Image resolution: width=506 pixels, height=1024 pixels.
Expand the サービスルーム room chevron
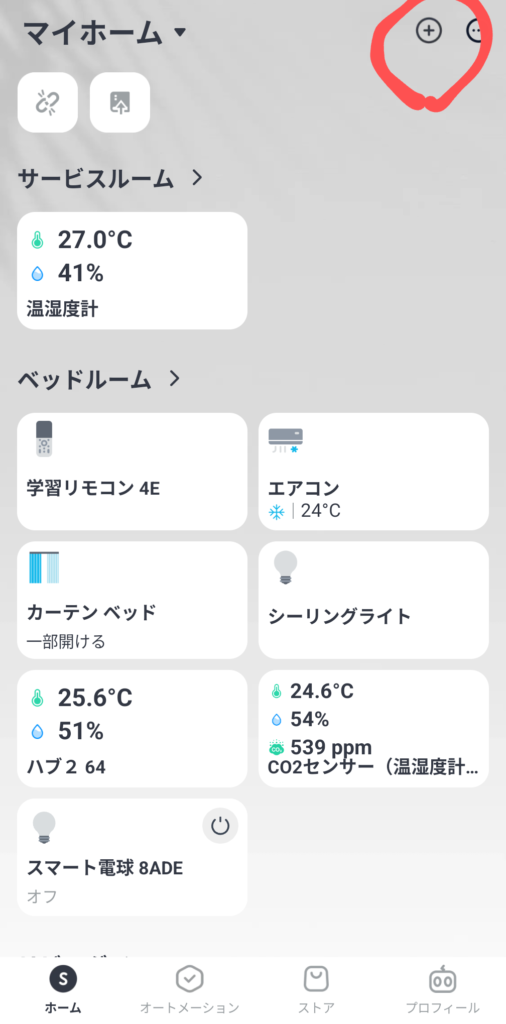(x=198, y=178)
